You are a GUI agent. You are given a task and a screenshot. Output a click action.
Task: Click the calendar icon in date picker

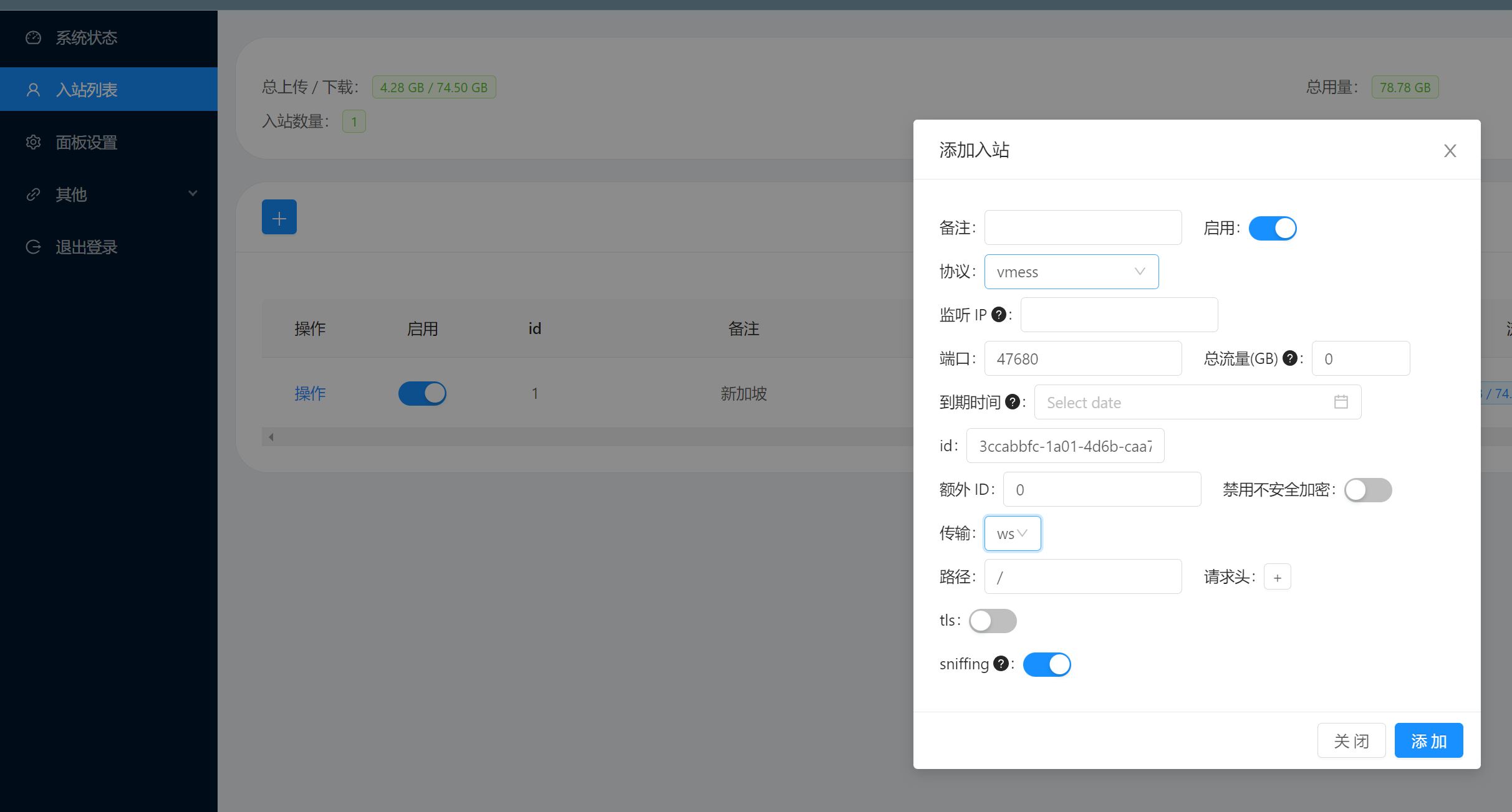(x=1341, y=402)
